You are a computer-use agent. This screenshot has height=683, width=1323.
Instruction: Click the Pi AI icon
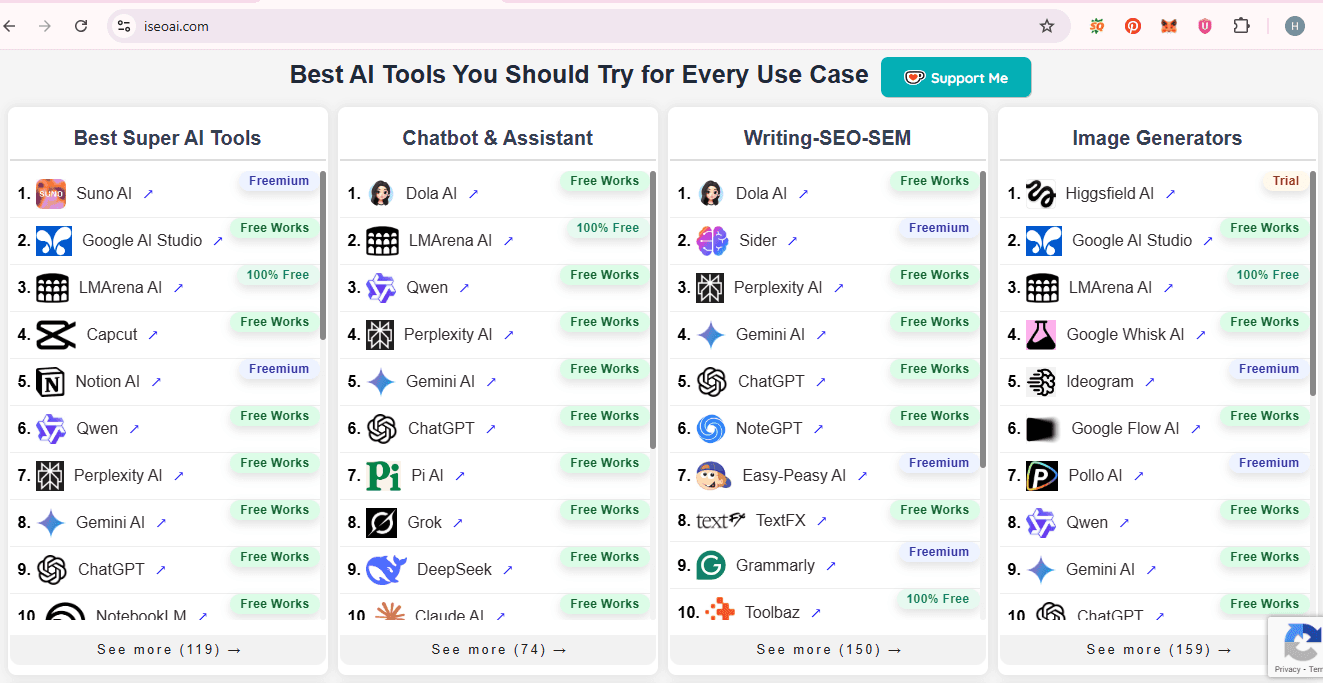pos(383,475)
